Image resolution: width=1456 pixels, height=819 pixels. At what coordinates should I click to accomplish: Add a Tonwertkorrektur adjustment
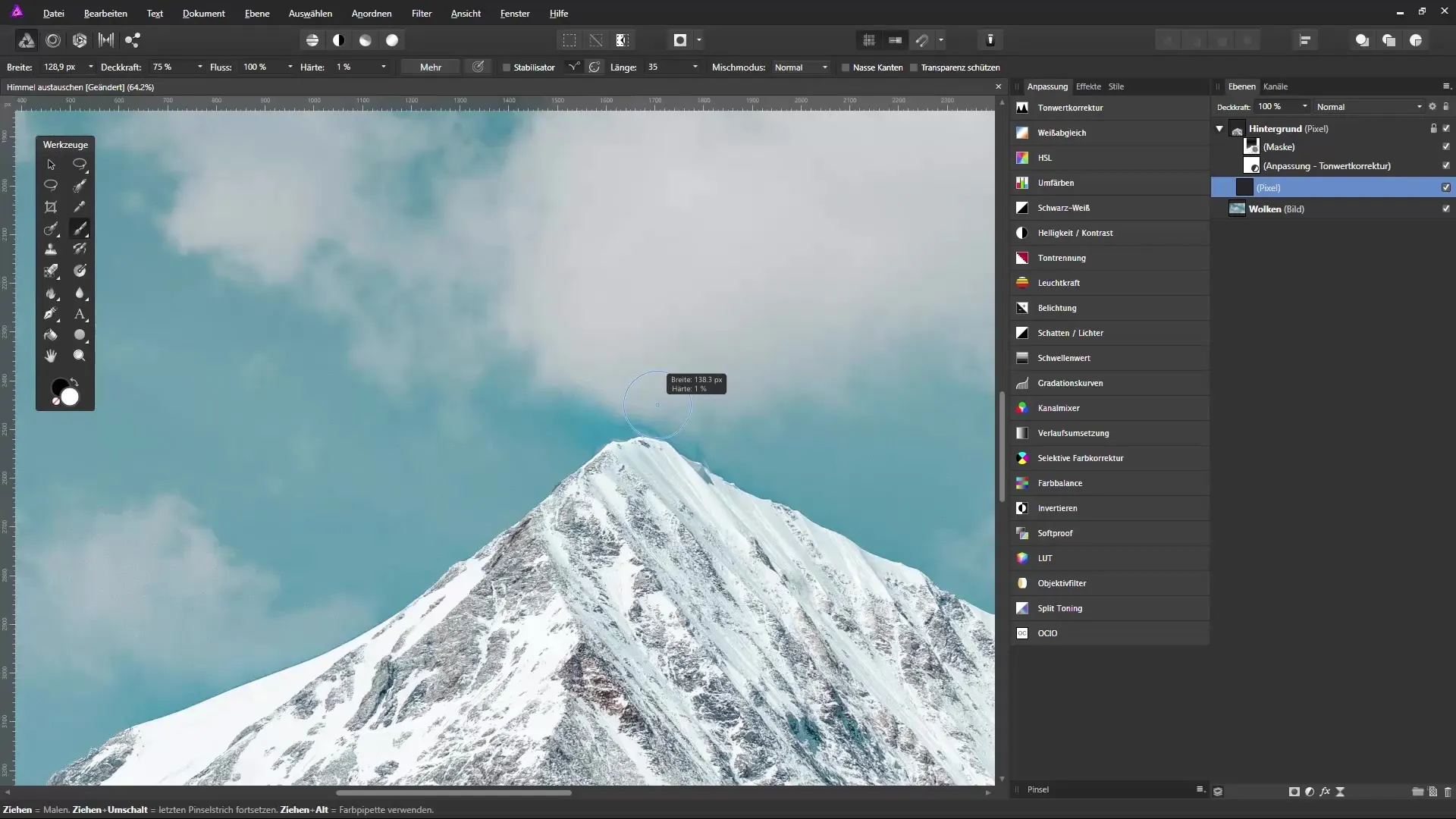point(1109,108)
